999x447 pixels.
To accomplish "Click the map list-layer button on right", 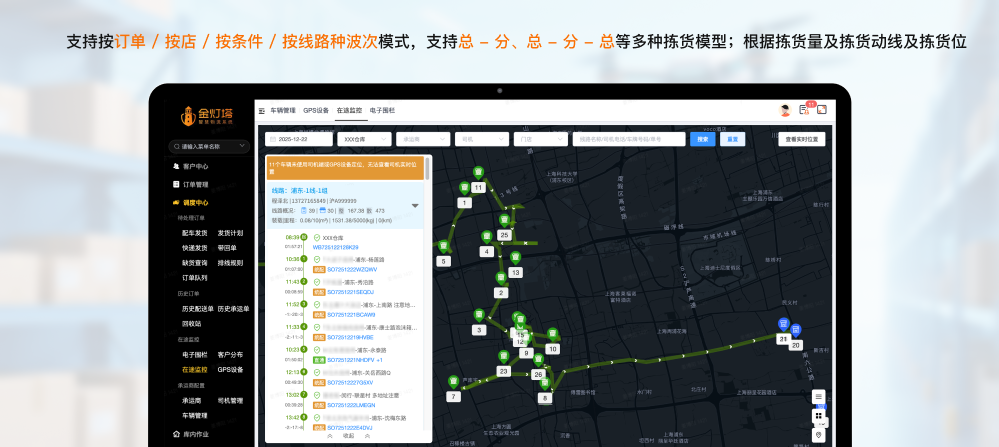I will (818, 397).
